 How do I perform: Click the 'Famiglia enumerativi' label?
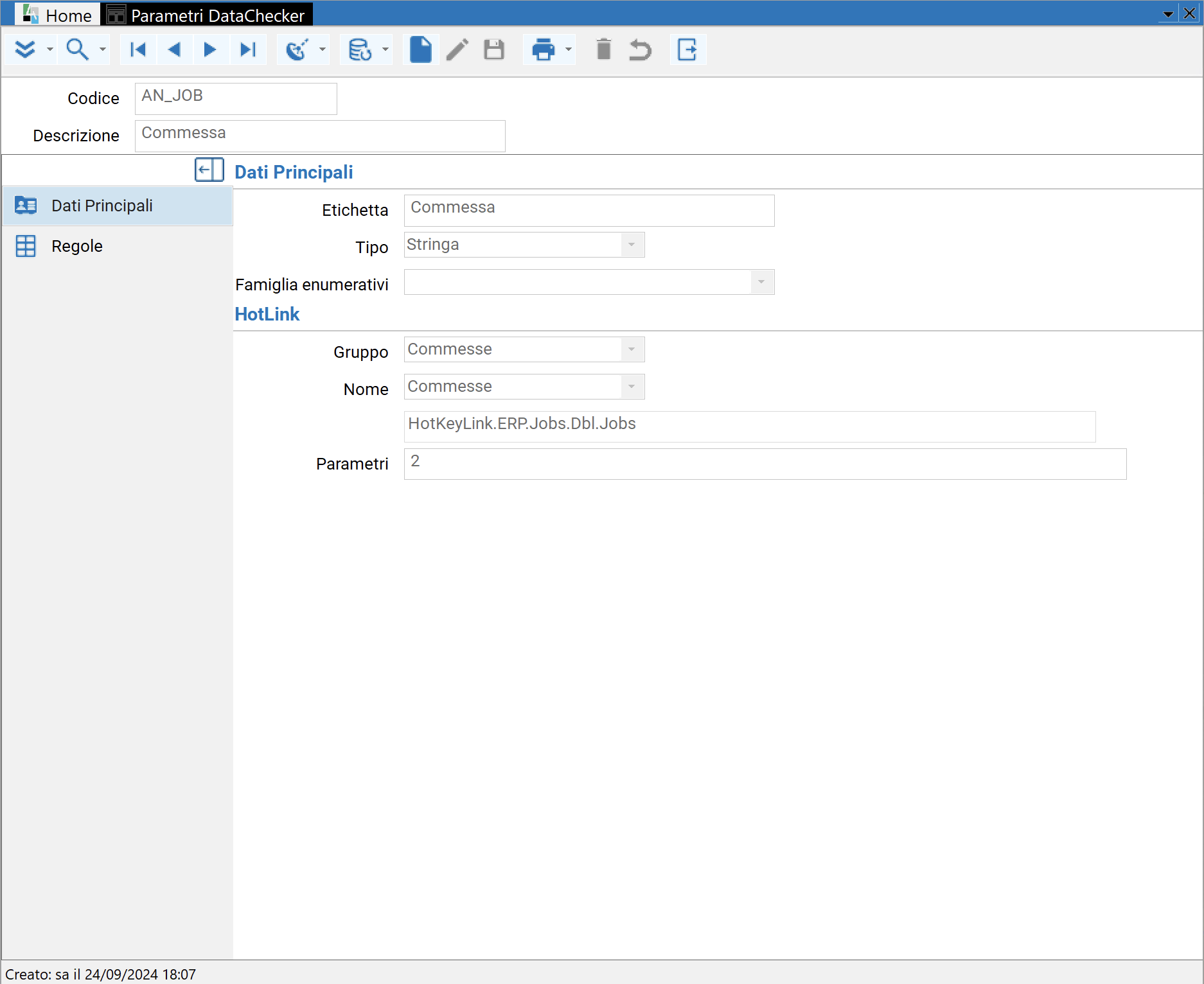click(x=312, y=285)
